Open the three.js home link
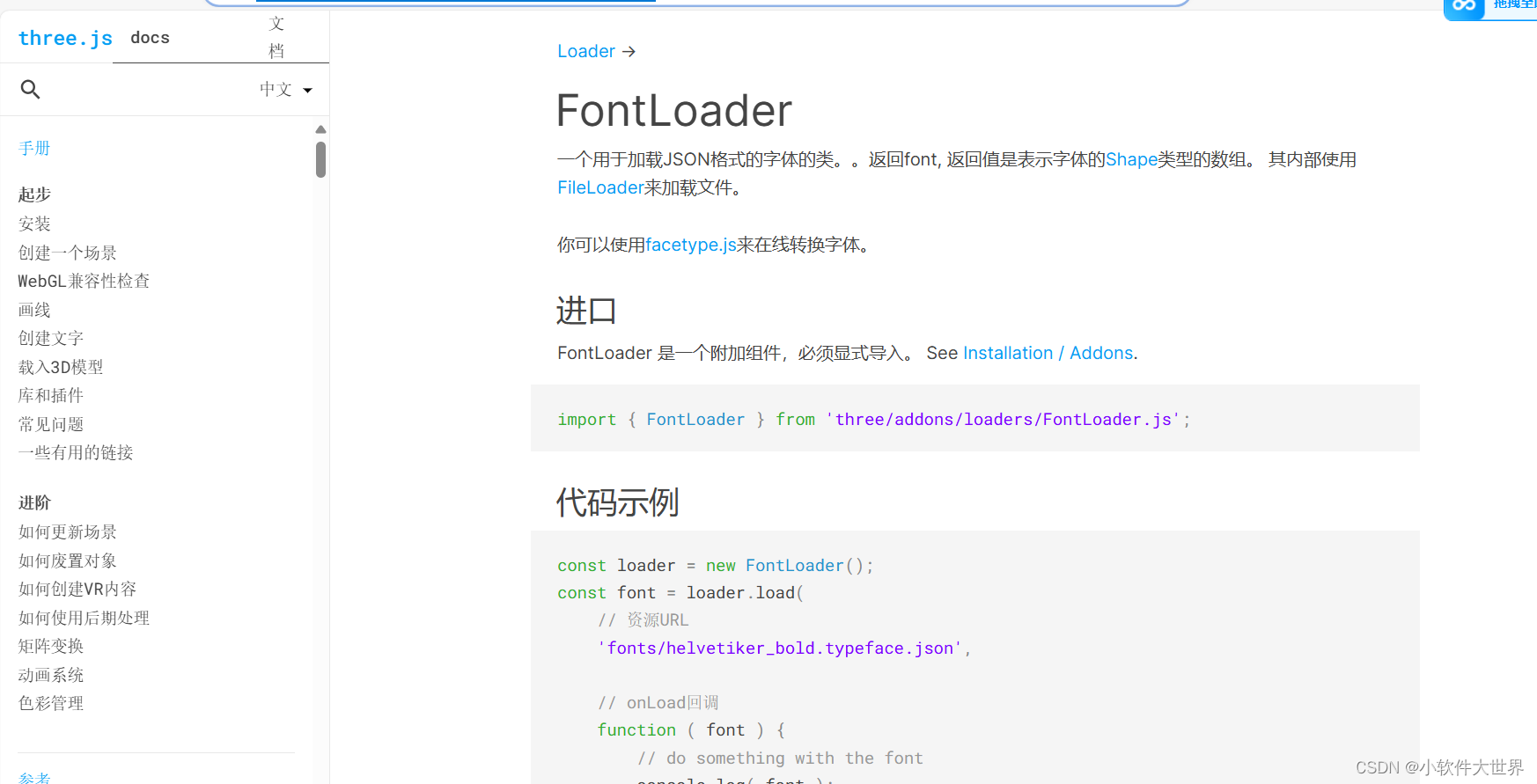The image size is (1537, 784). coord(65,38)
